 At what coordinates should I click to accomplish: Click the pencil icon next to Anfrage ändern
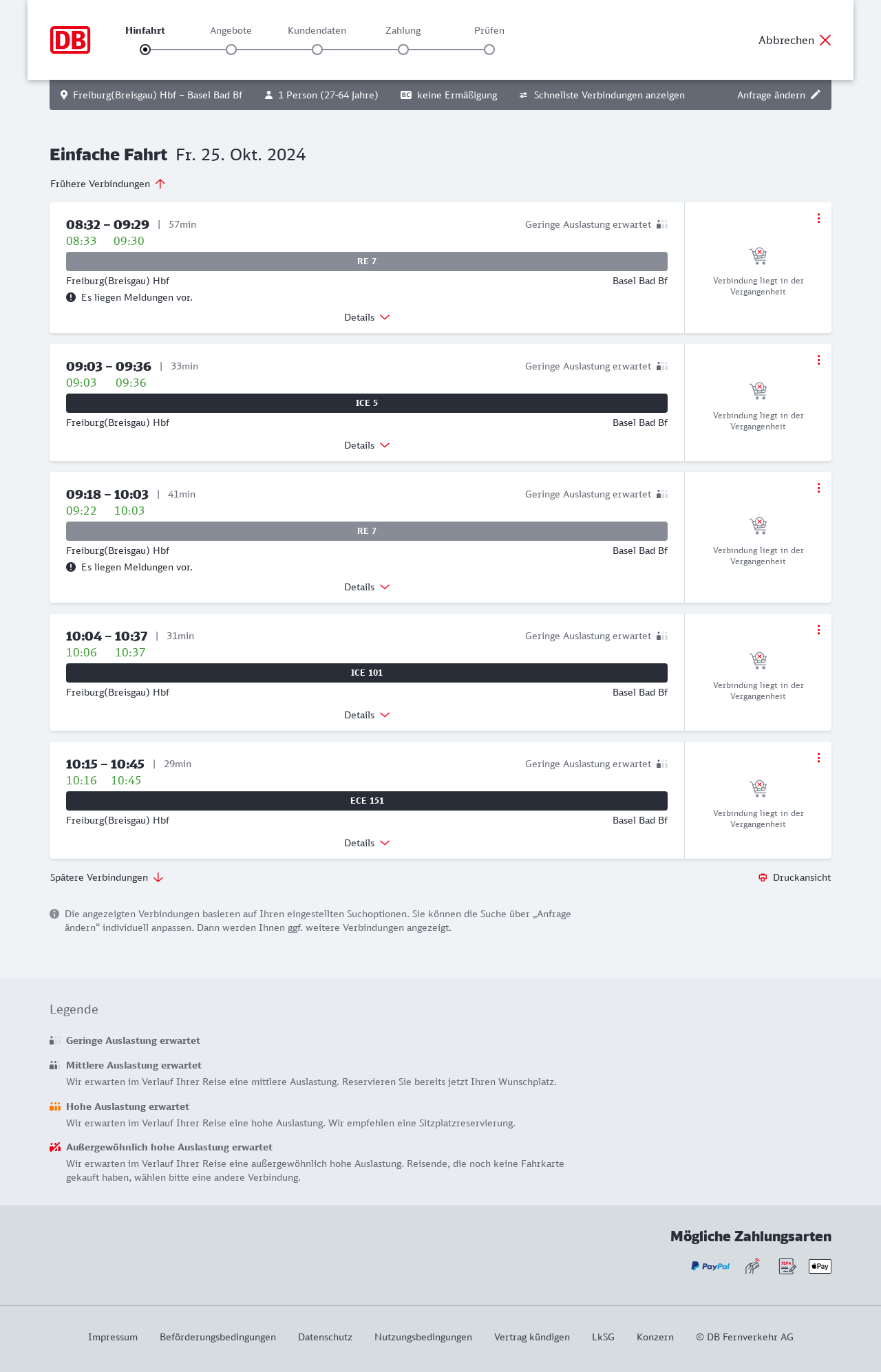point(816,95)
